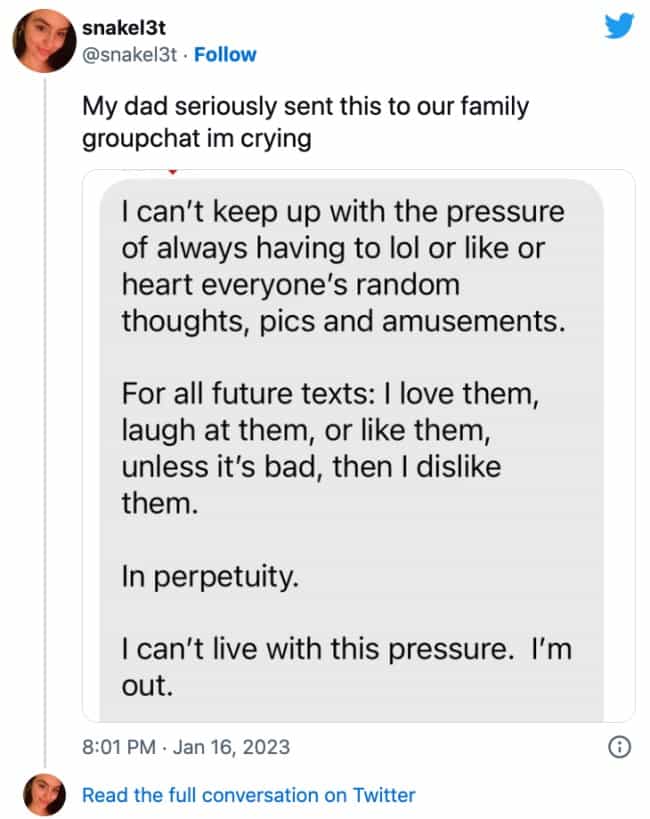Image resolution: width=650 pixels, height=819 pixels.
Task: Click the @snakel3t handle
Action: pyautogui.click(x=129, y=54)
